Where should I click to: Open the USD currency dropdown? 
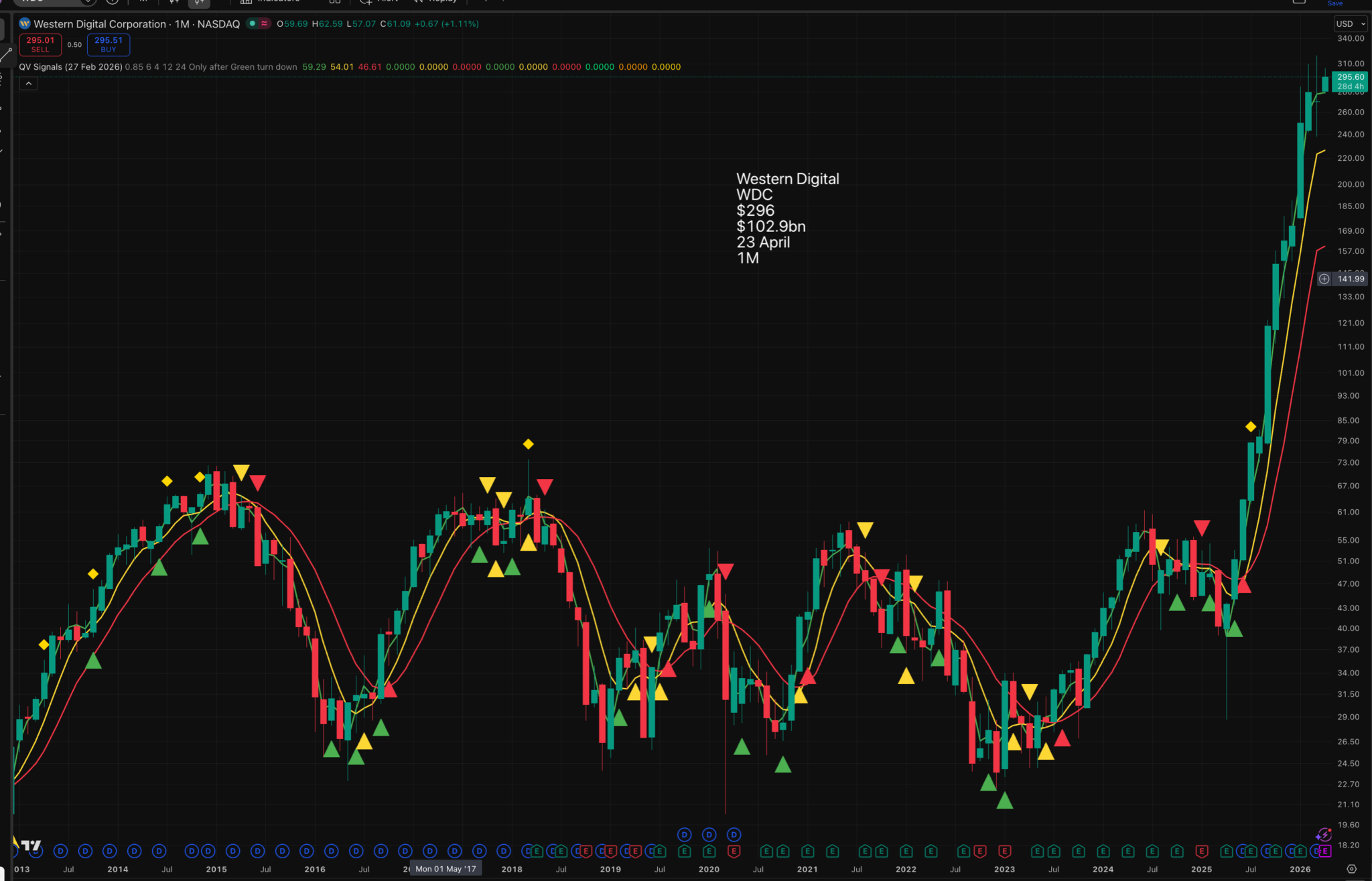(x=1350, y=24)
